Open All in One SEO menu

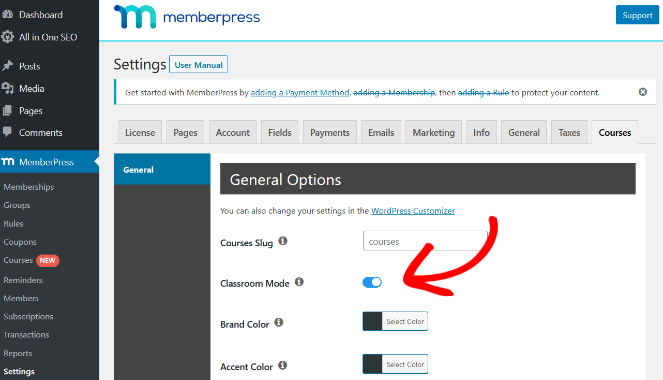(x=49, y=37)
